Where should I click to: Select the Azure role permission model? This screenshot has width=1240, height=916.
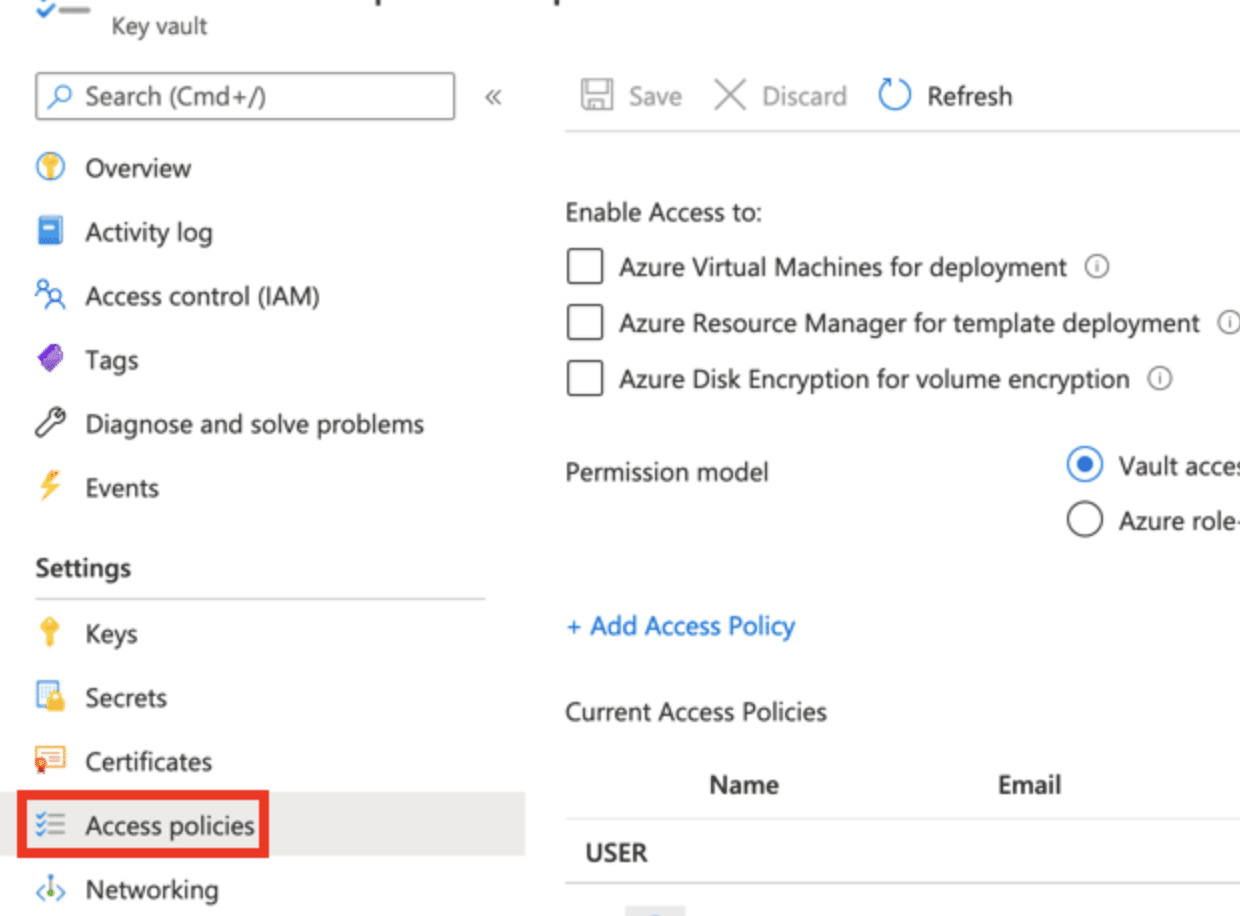[1085, 519]
